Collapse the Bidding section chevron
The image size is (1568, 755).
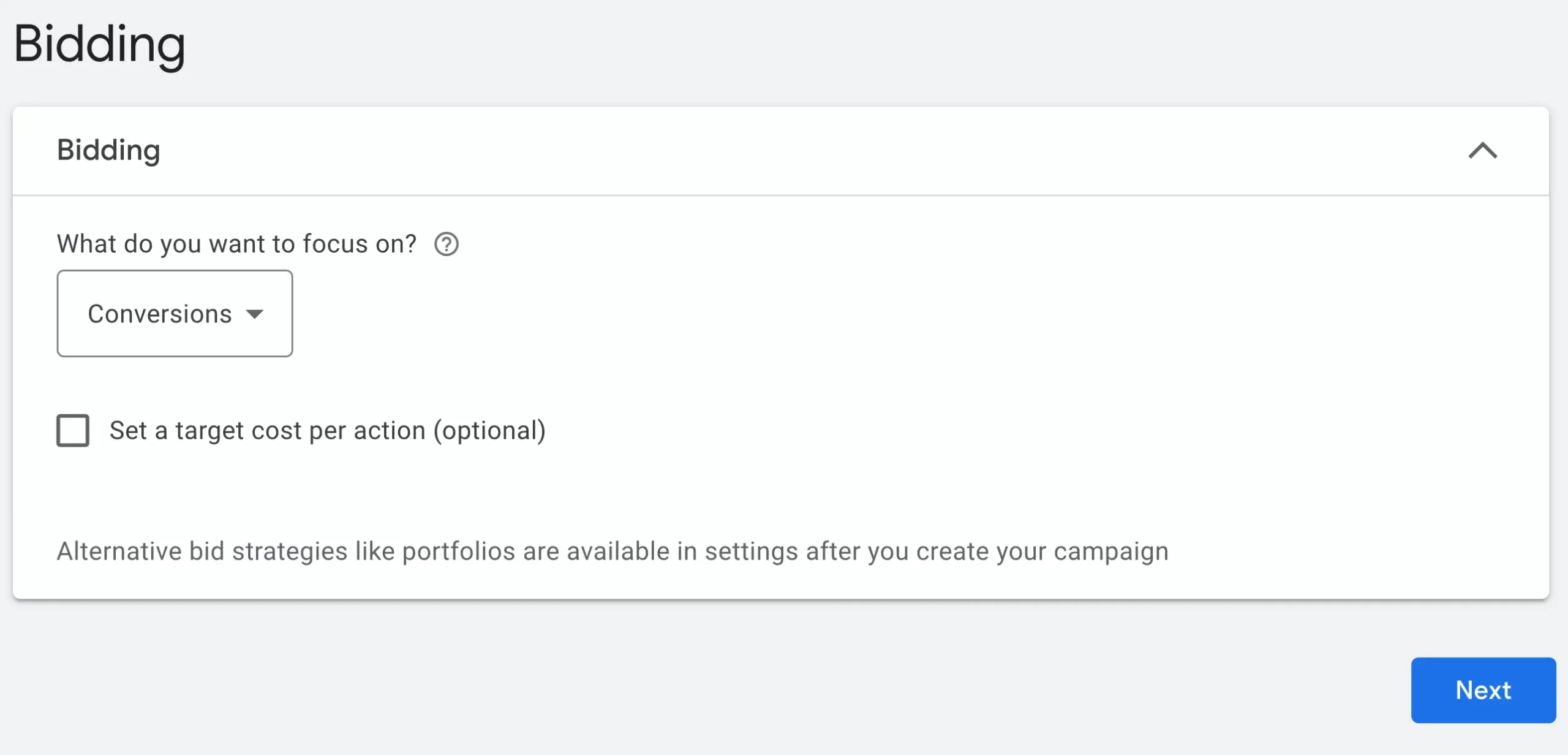pyautogui.click(x=1483, y=151)
